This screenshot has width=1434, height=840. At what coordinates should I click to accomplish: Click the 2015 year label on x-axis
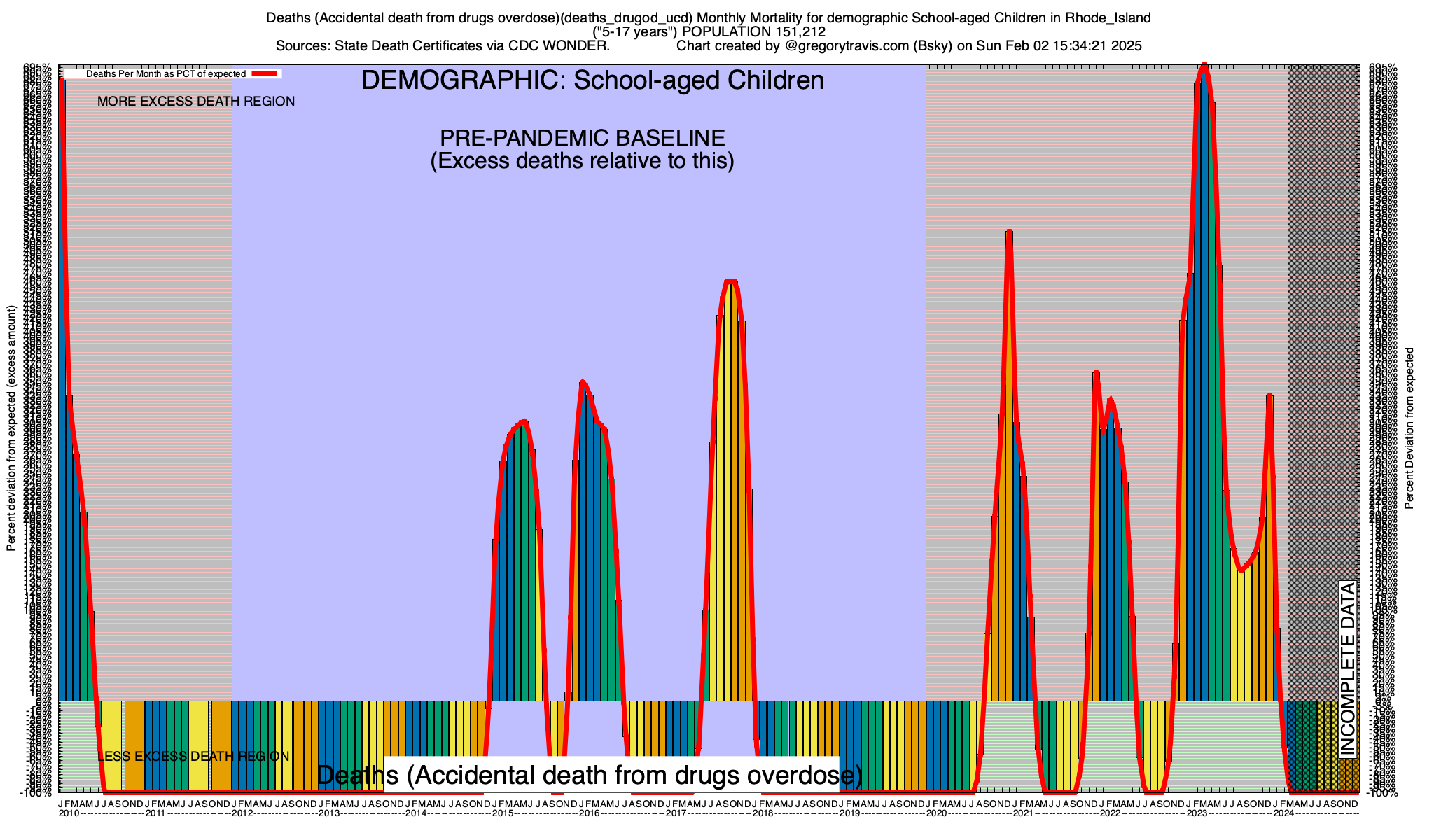click(x=503, y=813)
